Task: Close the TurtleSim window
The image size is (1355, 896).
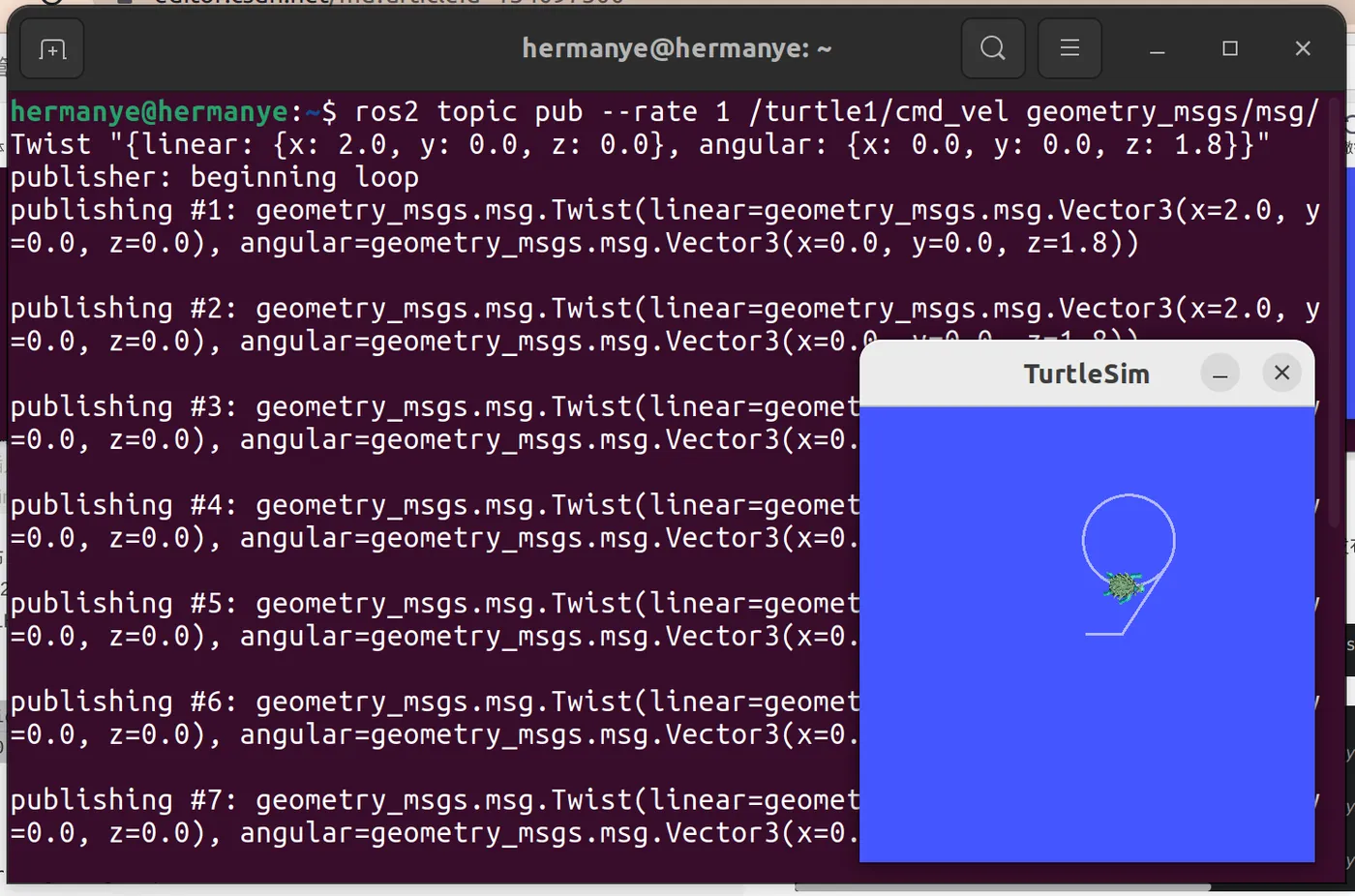Action: tap(1281, 373)
